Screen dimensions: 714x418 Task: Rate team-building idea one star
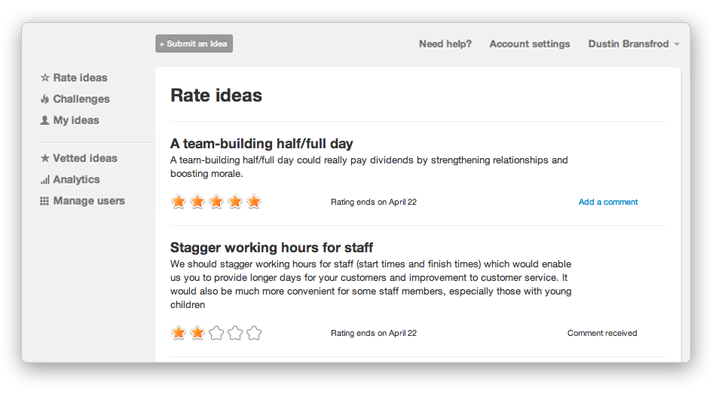point(178,201)
